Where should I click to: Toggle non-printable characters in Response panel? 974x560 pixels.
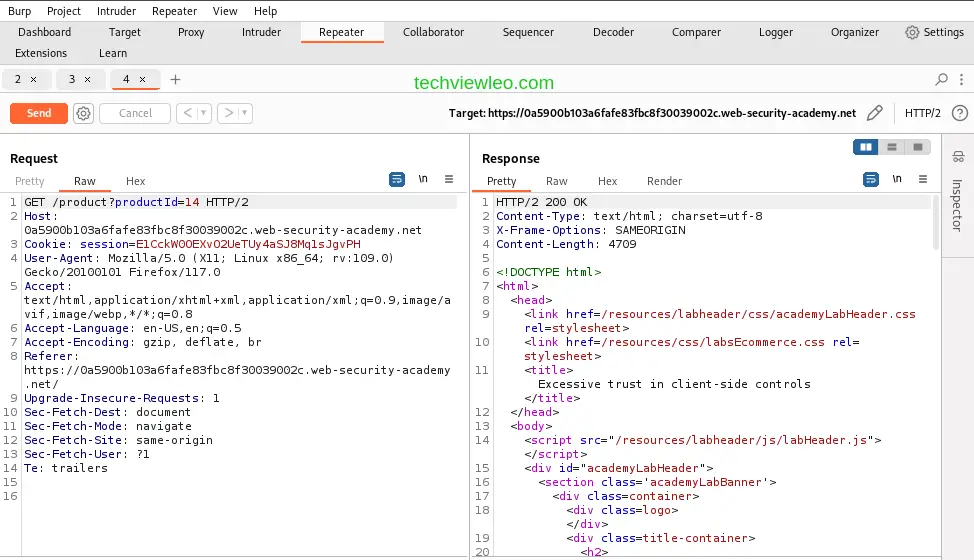pos(897,180)
